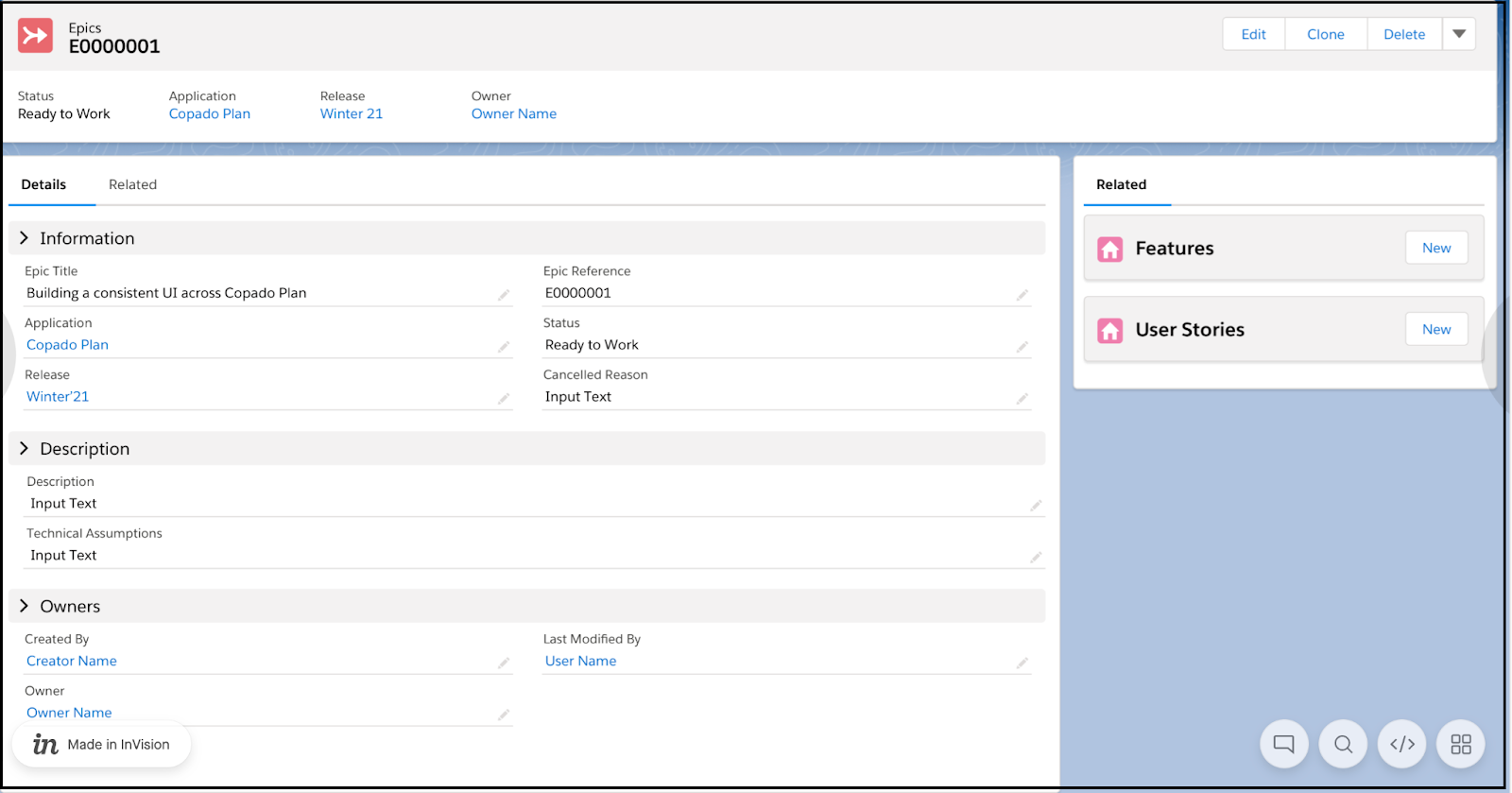1512x793 pixels.
Task: Click Cancelled Reason Input Text field
Action: tap(578, 397)
